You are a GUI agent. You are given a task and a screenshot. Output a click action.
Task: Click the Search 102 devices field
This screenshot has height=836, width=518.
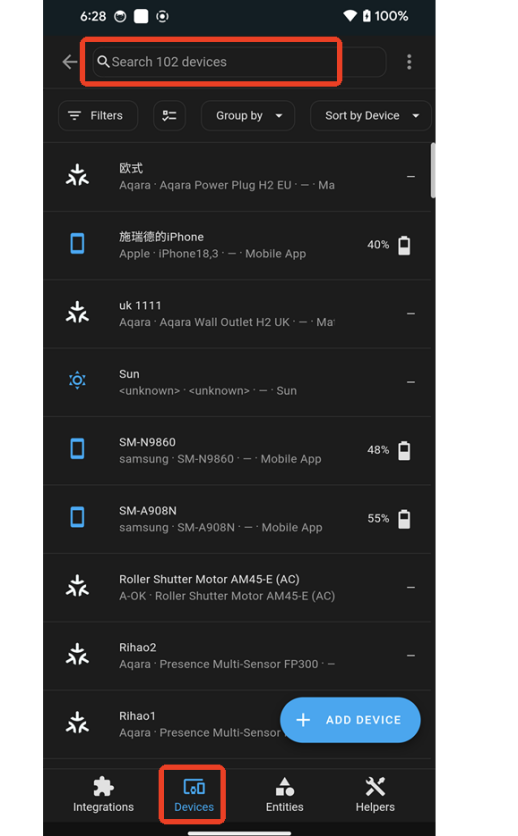click(239, 62)
